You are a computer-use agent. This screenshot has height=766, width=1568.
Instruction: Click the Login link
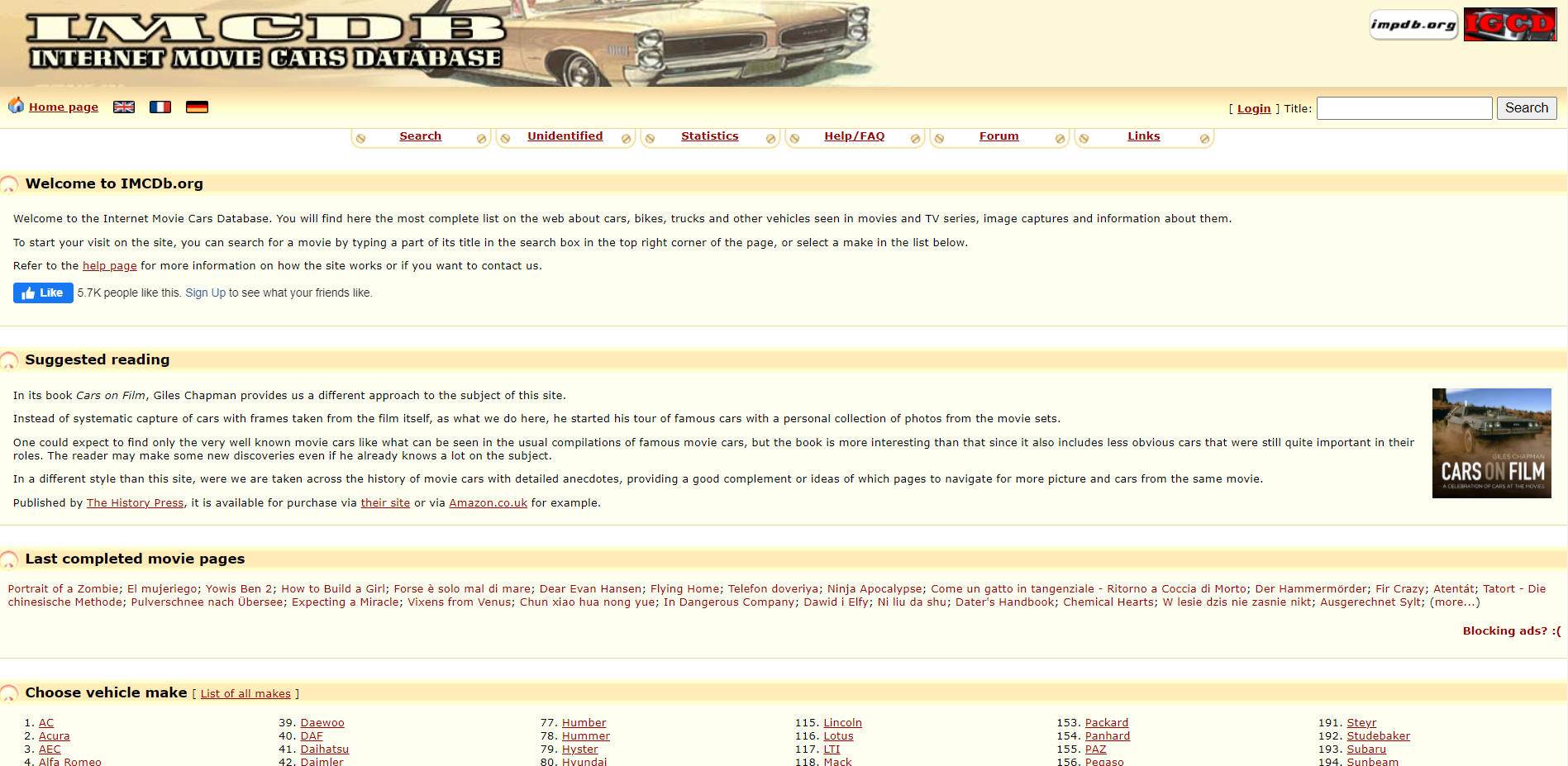tap(1254, 109)
